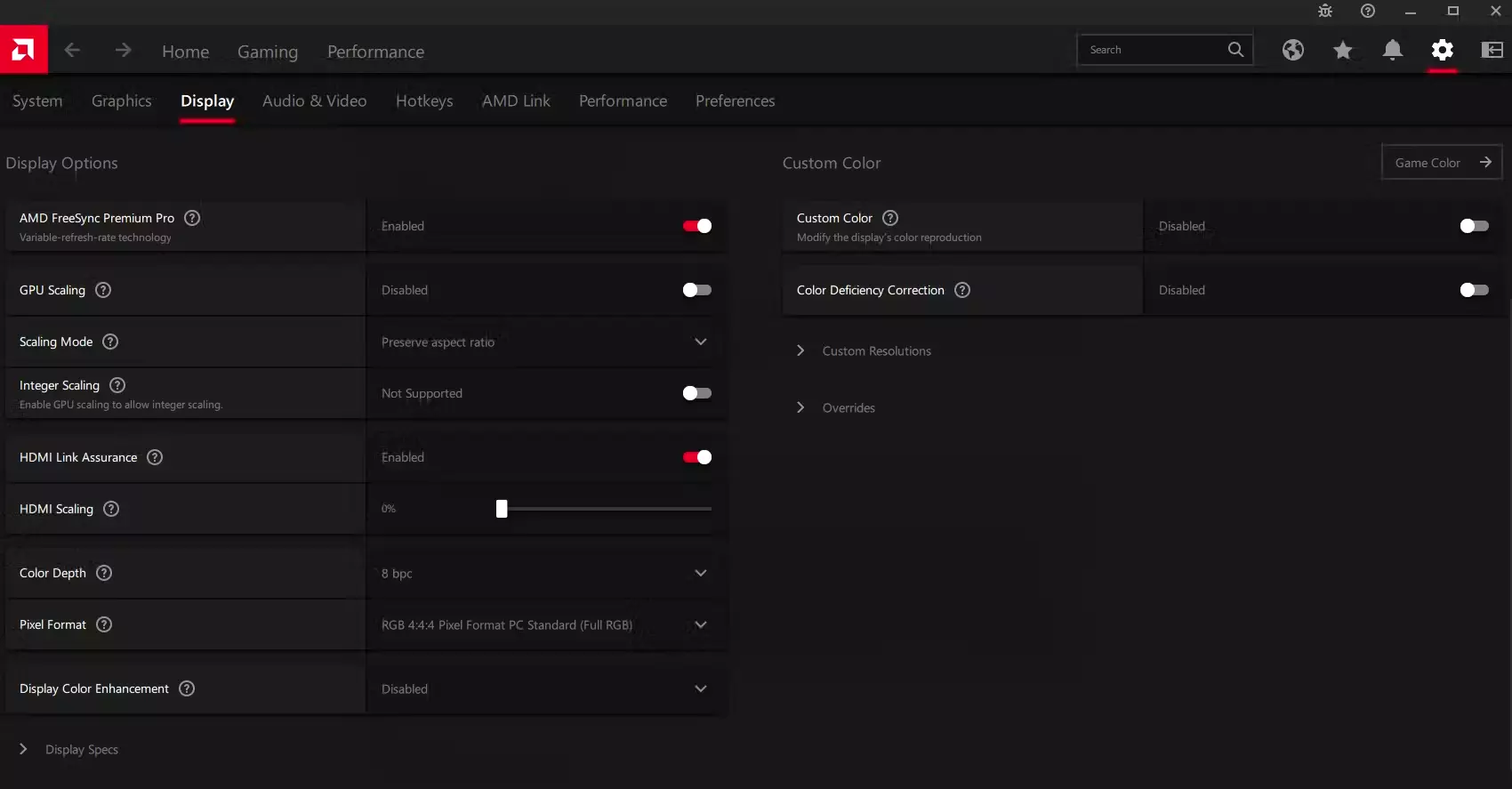This screenshot has width=1512, height=789.
Task: Enable Color Deficiency Correction toggle
Action: (1475, 290)
